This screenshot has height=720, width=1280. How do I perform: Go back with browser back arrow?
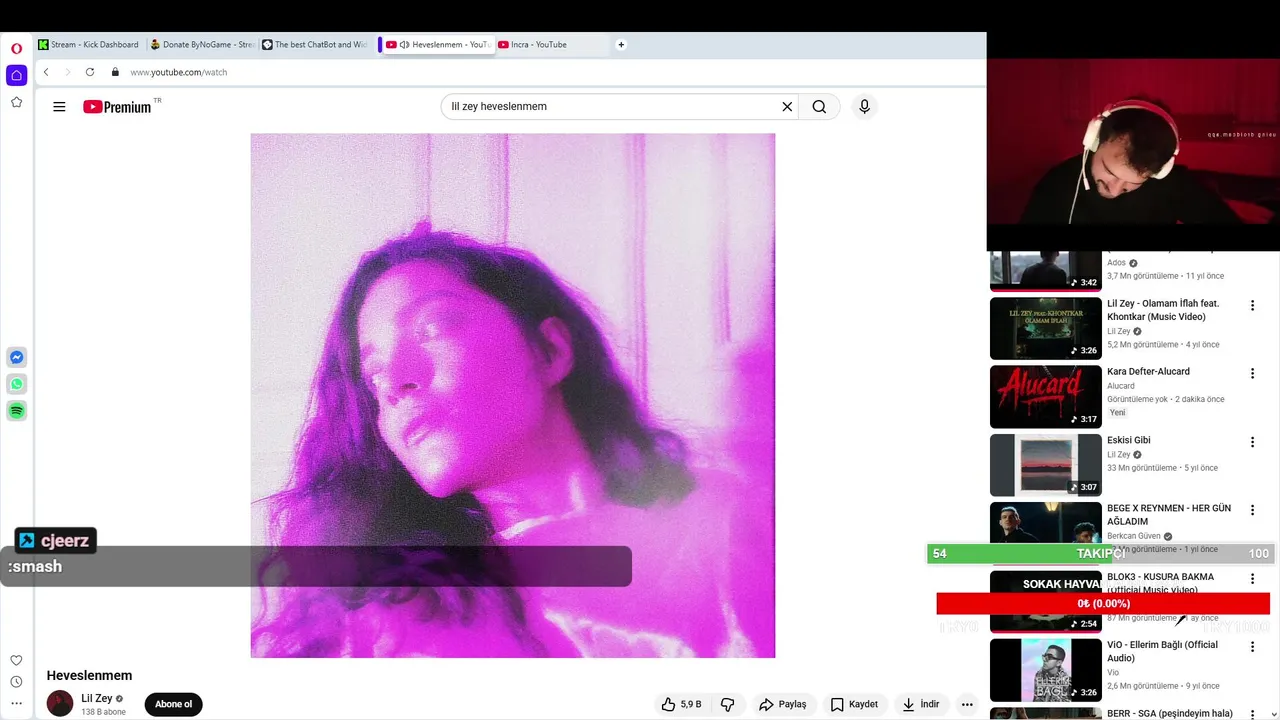click(x=46, y=72)
